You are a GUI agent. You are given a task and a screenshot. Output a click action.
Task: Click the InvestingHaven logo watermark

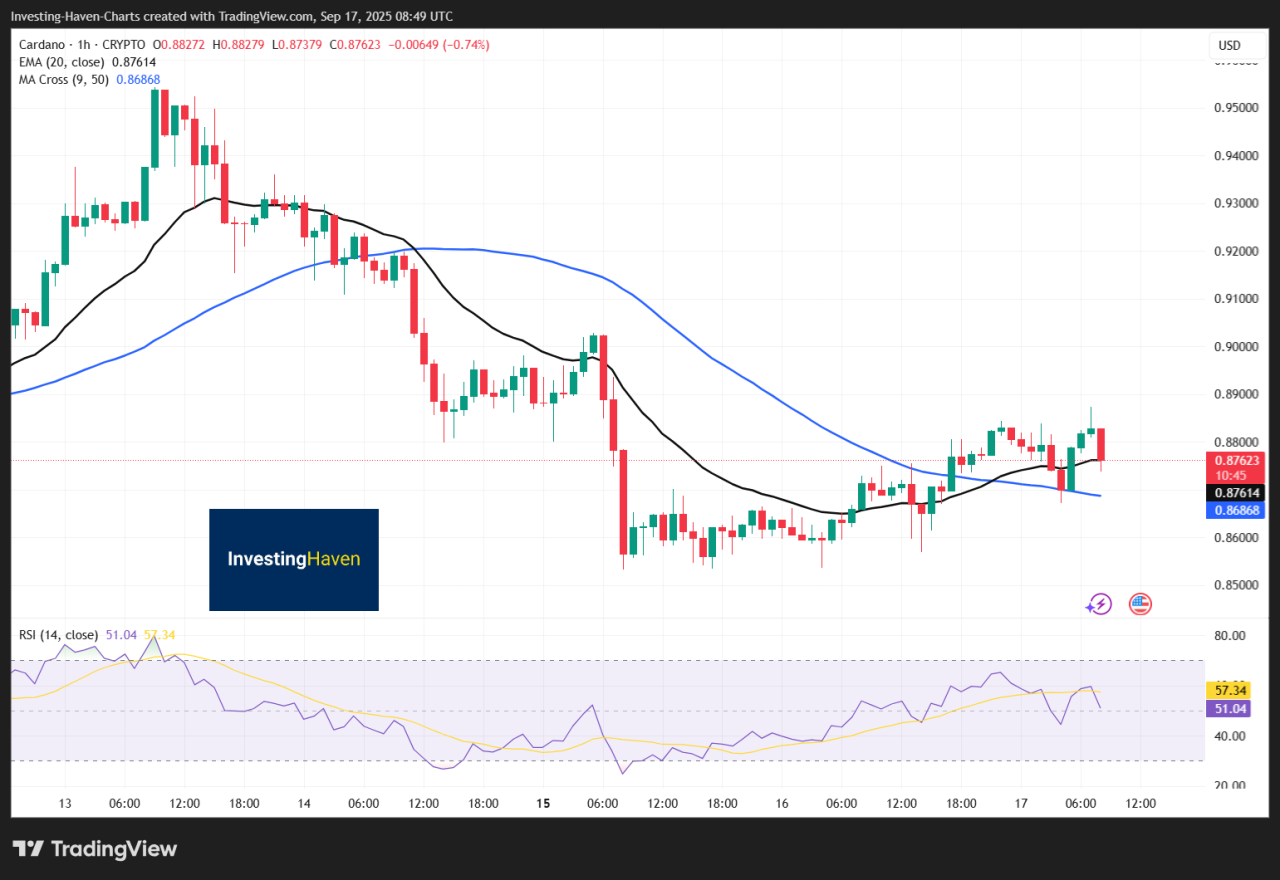(x=293, y=559)
